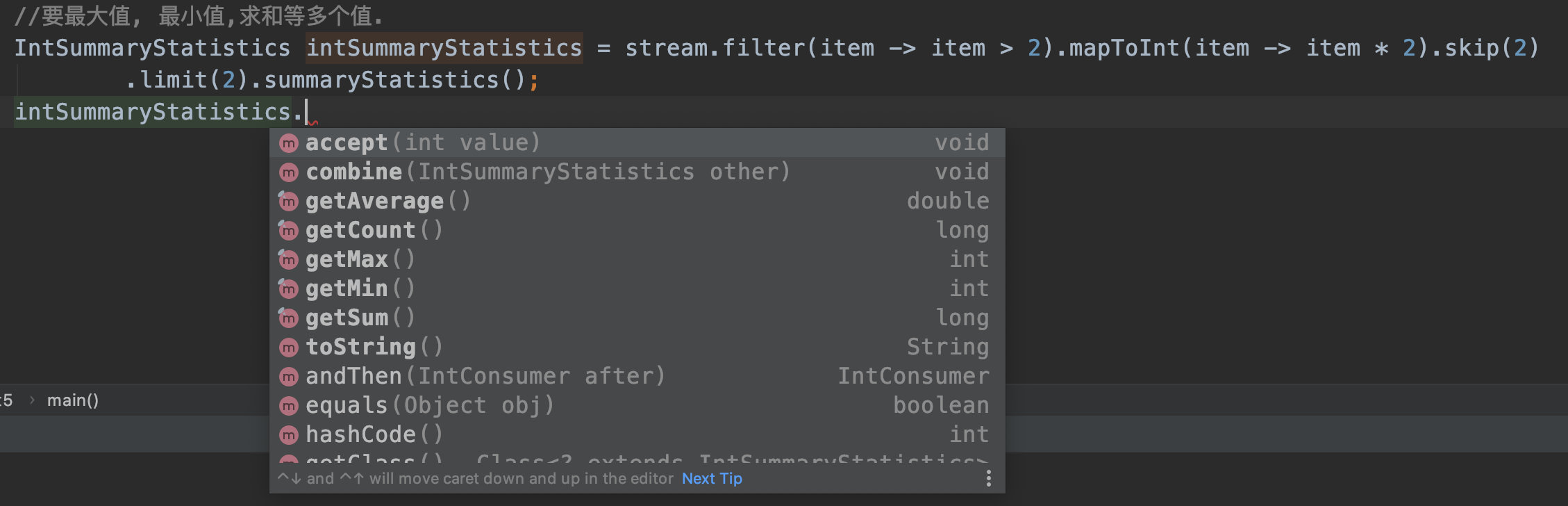Click the highlighted intSummaryStatistics variable declaration
The image size is (1568, 506).
point(444,48)
